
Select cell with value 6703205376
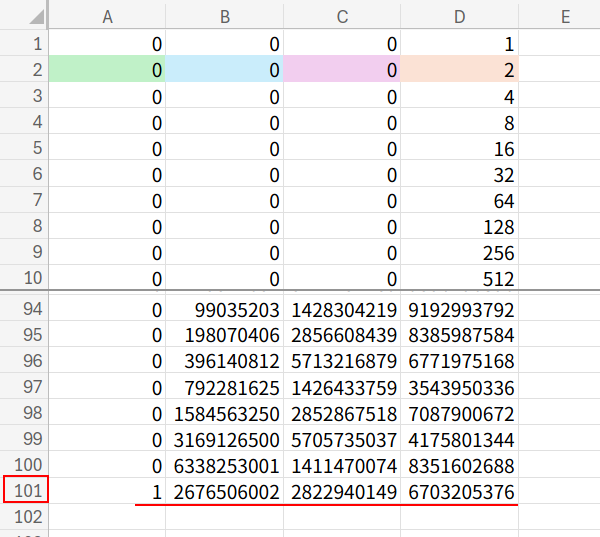pos(460,492)
